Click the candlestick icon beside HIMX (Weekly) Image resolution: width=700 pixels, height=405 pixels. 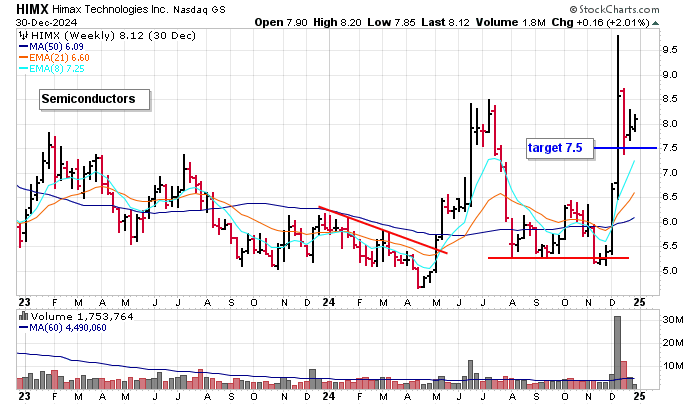[23, 36]
